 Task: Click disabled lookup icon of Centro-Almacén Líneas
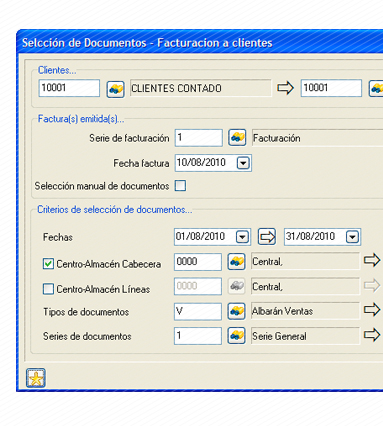(x=236, y=286)
